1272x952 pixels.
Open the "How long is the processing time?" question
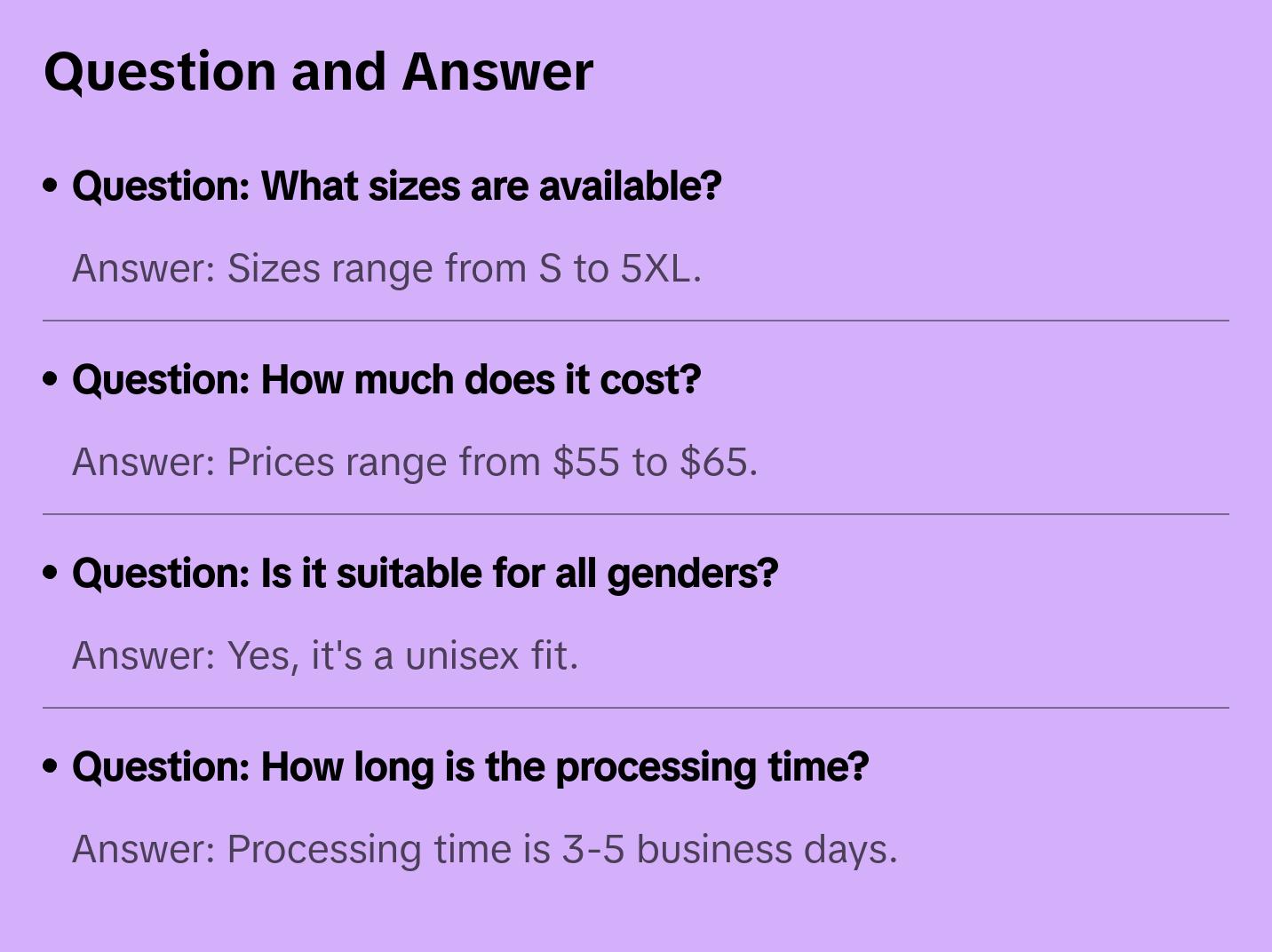(x=470, y=767)
